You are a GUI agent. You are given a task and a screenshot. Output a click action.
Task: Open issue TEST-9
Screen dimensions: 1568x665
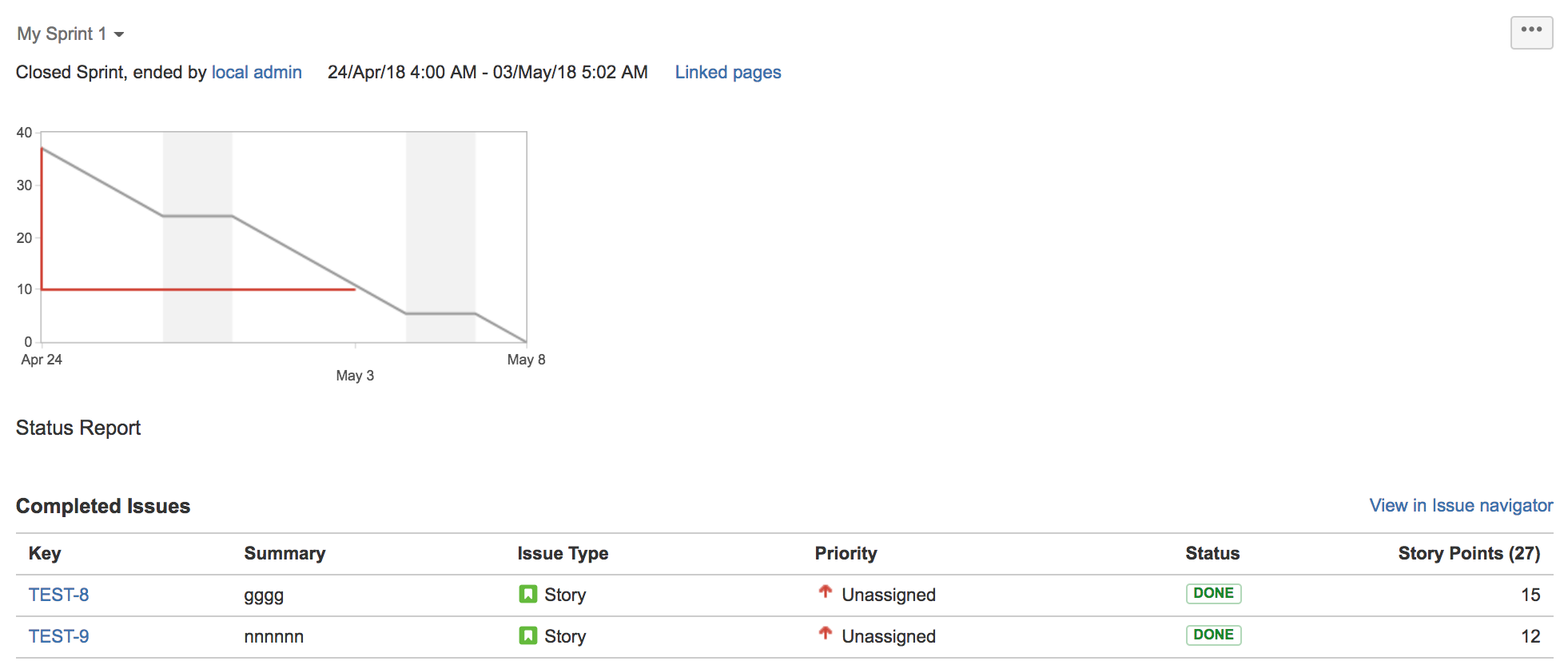[58, 635]
